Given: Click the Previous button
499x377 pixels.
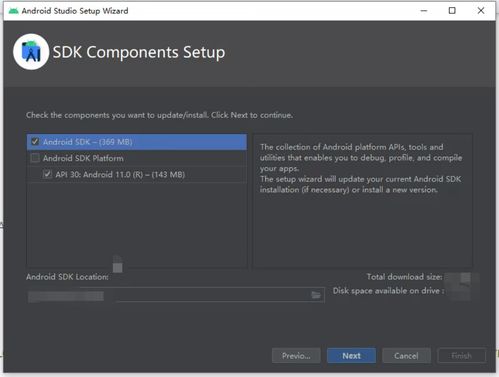Looking at the screenshot, I should click(296, 356).
